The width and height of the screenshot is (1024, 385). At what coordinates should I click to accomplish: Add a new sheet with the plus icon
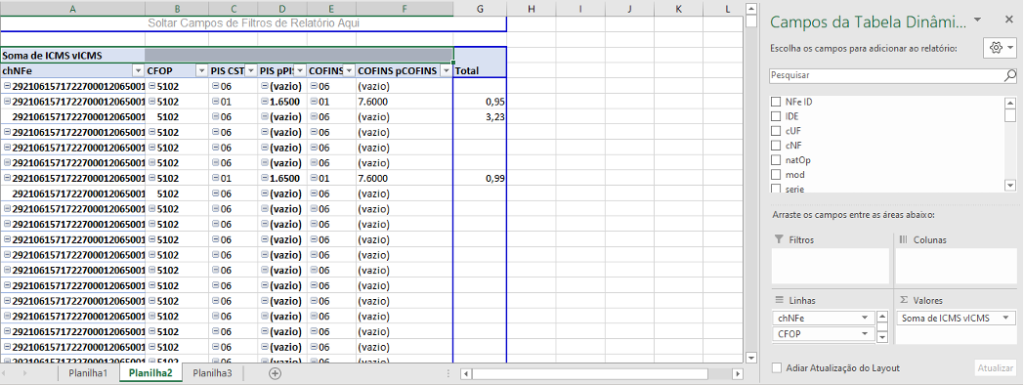point(275,373)
